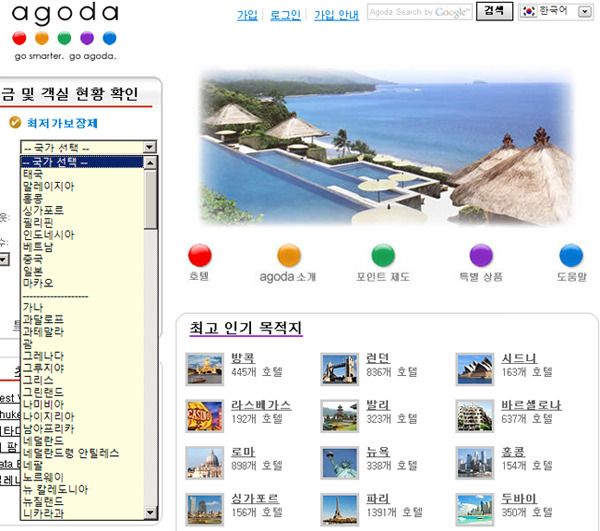600x531 pixels.
Task: Select 필리핀 from the country list
Action: pos(82,223)
